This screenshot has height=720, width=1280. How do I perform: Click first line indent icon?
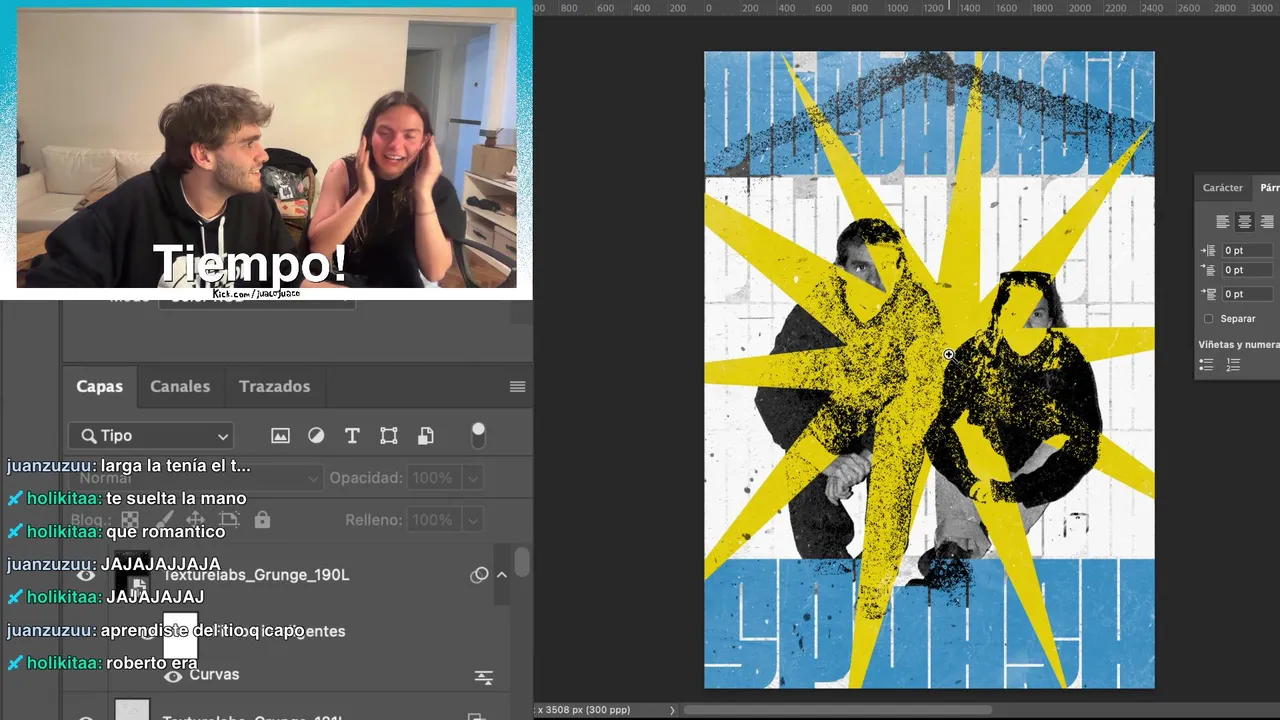coord(1208,270)
